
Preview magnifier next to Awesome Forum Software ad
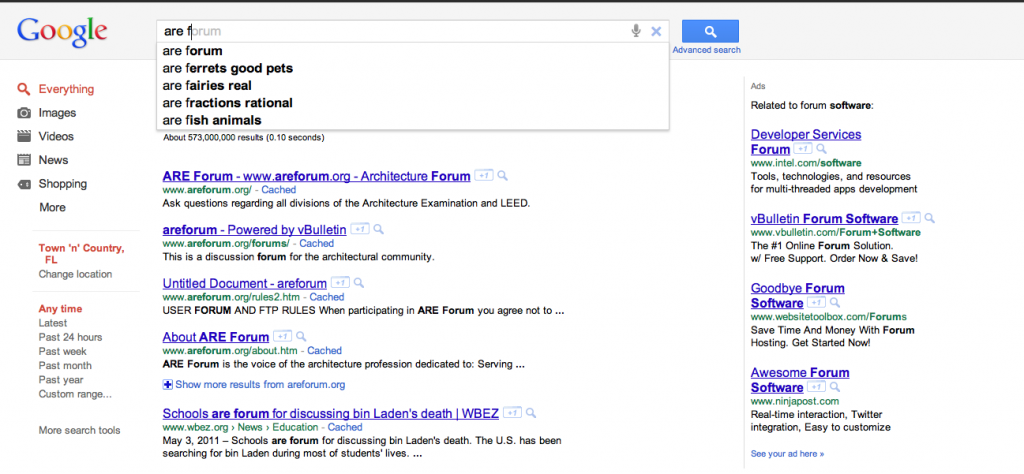tap(835, 388)
